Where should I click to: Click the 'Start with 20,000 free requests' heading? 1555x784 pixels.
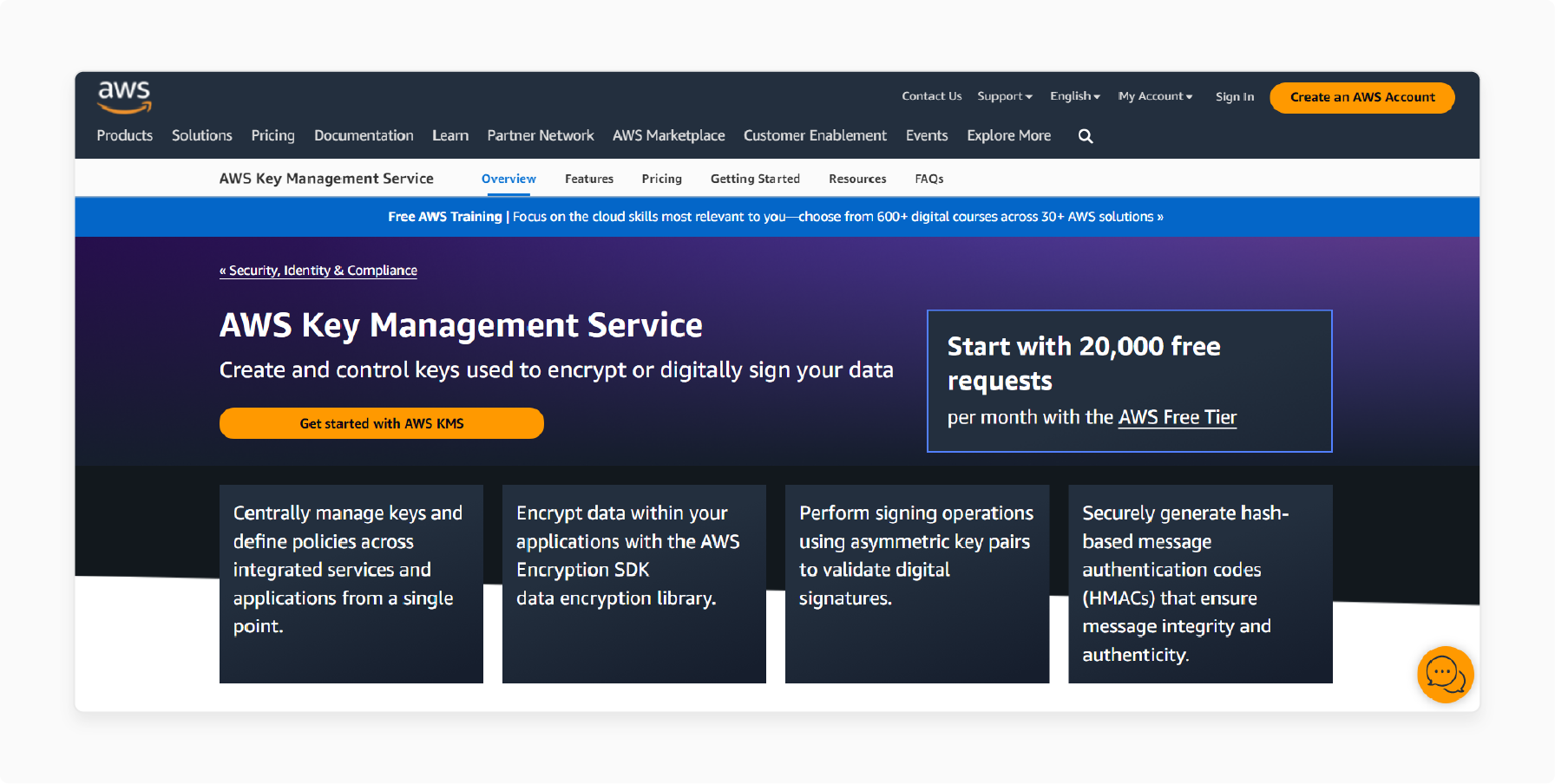pos(1084,363)
